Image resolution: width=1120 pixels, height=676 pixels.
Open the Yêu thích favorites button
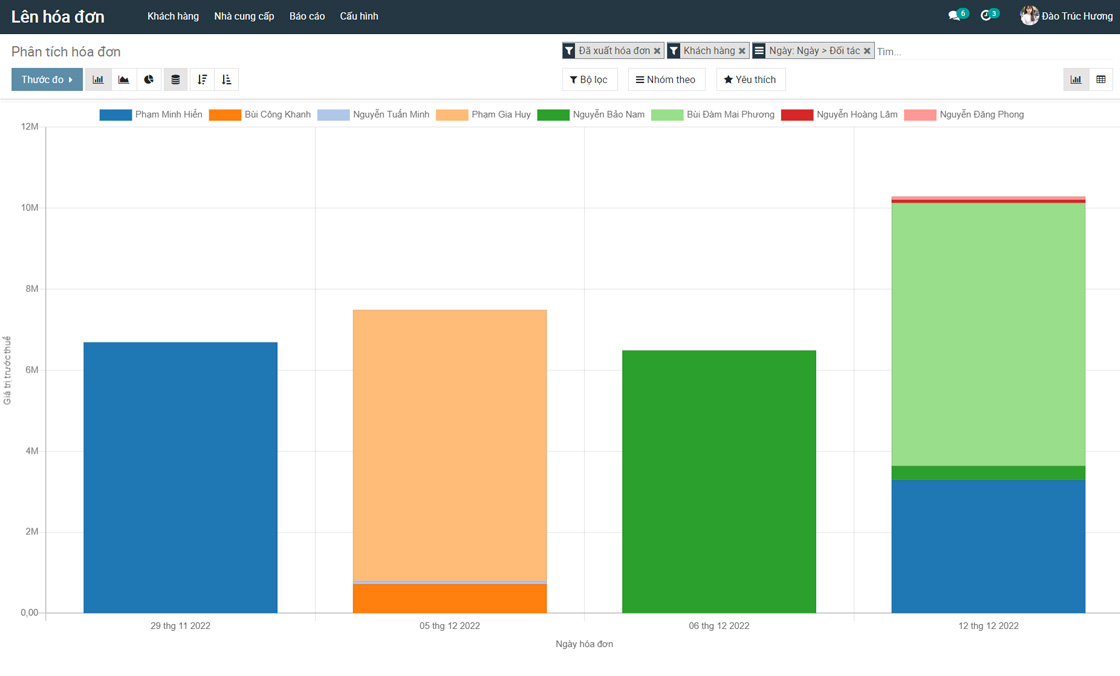(x=750, y=80)
